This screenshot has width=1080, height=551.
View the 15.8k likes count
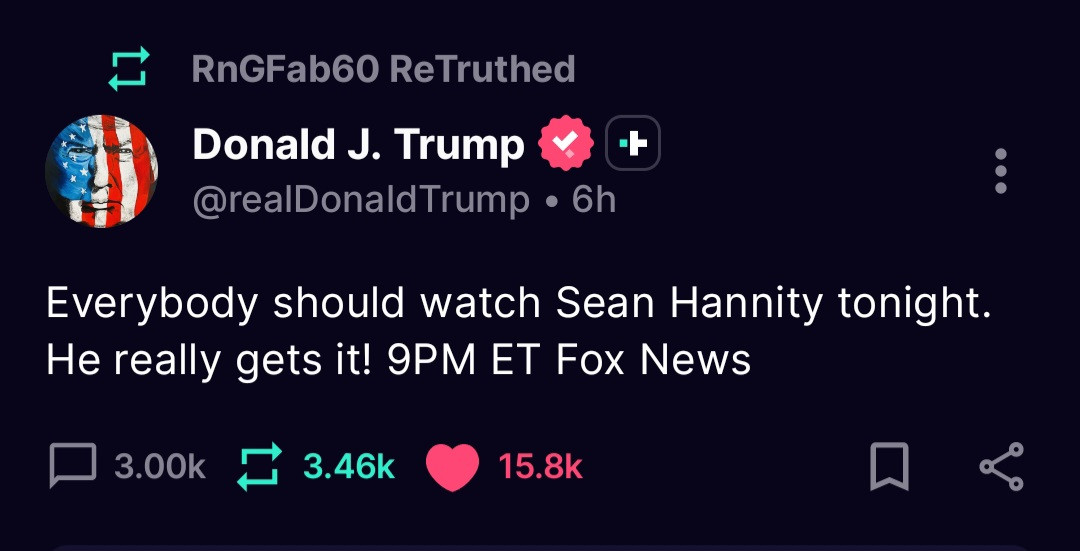pos(540,467)
